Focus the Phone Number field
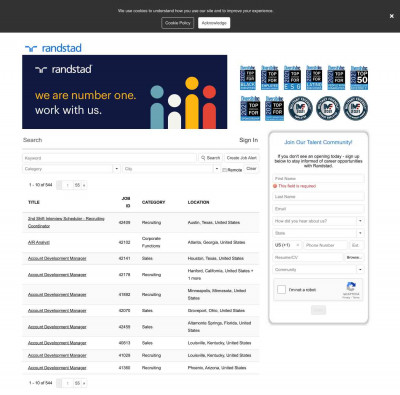Image resolution: width=400 pixels, height=395 pixels. (x=325, y=245)
